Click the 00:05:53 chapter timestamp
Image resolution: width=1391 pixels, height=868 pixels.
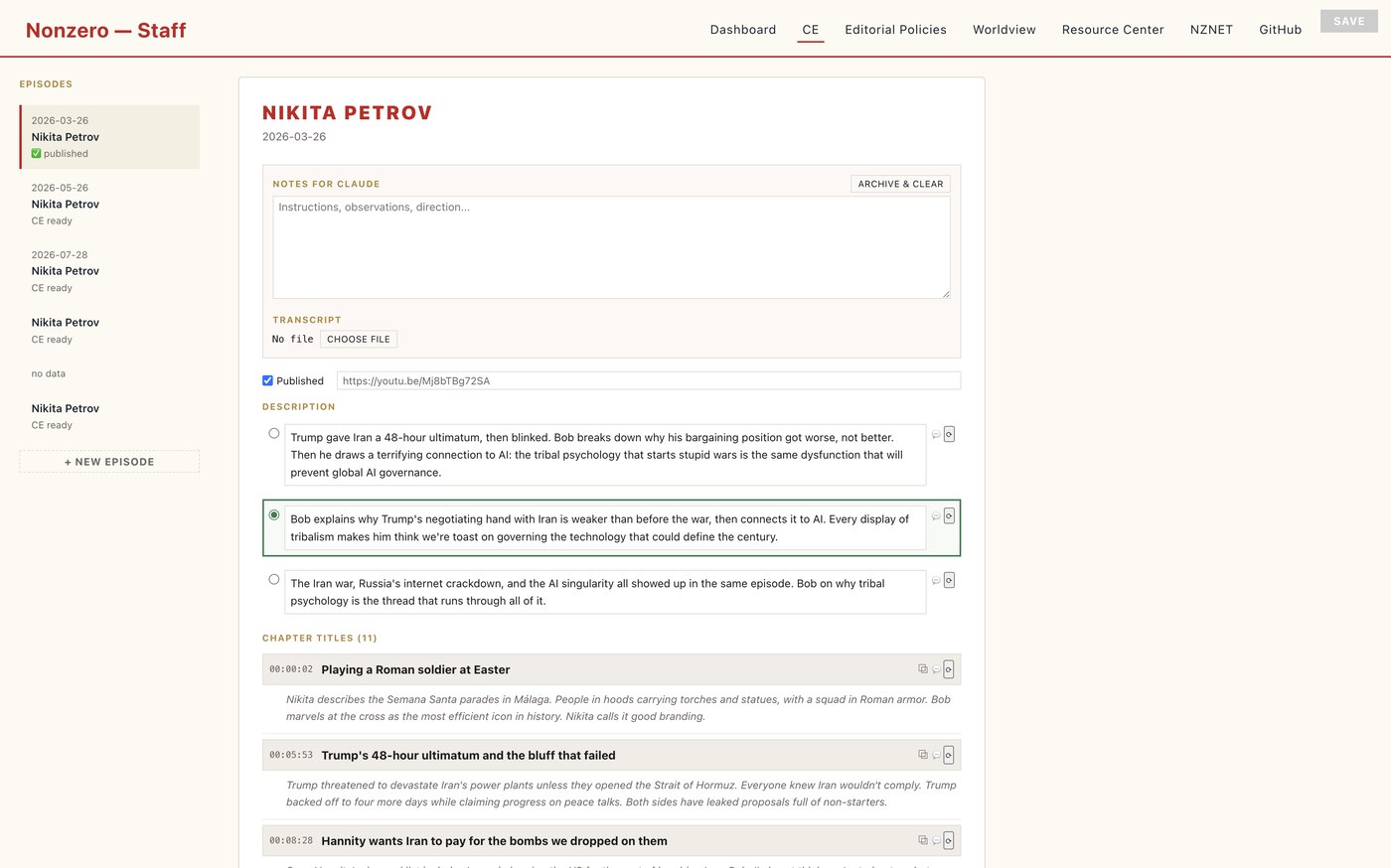coord(291,755)
